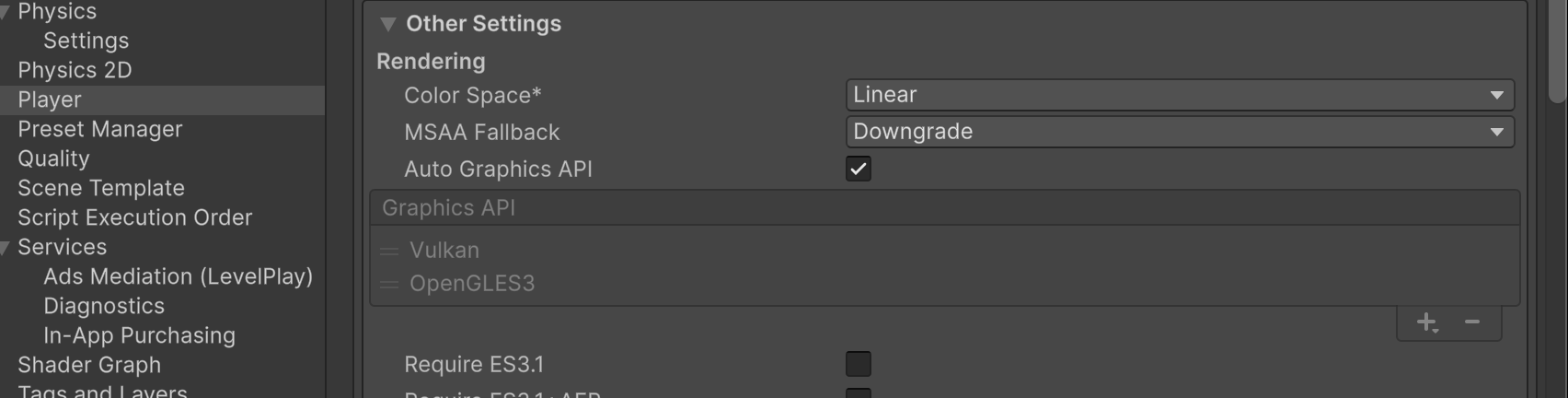Open the Color Space dropdown
The height and width of the screenshot is (398, 1568).
pos(1179,95)
